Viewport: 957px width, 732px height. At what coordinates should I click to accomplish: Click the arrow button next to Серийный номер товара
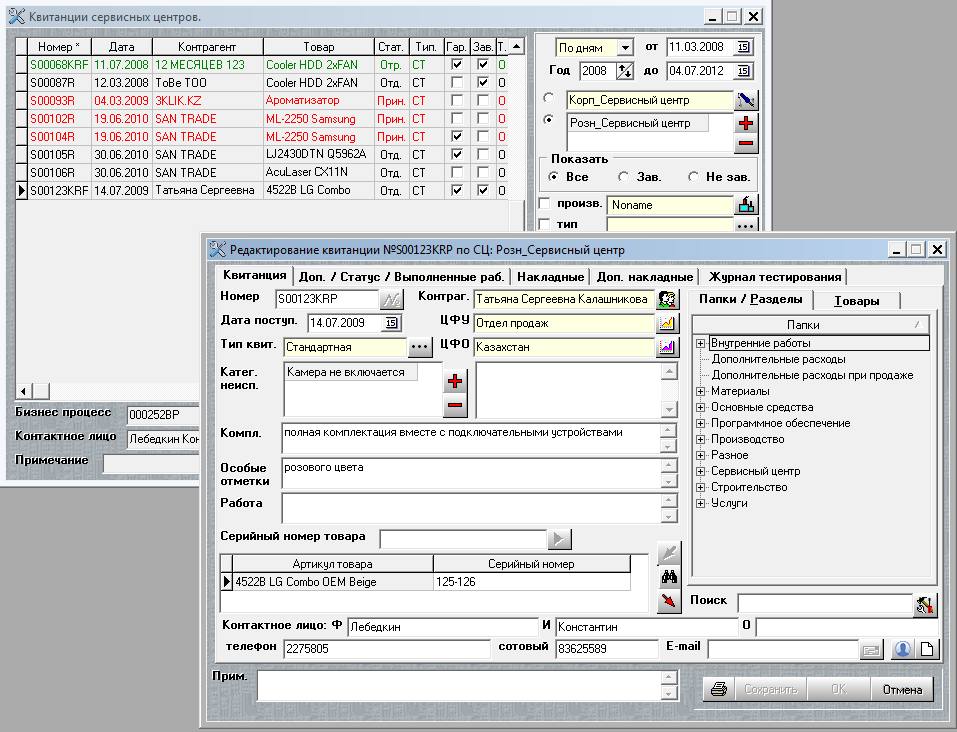click(x=559, y=538)
